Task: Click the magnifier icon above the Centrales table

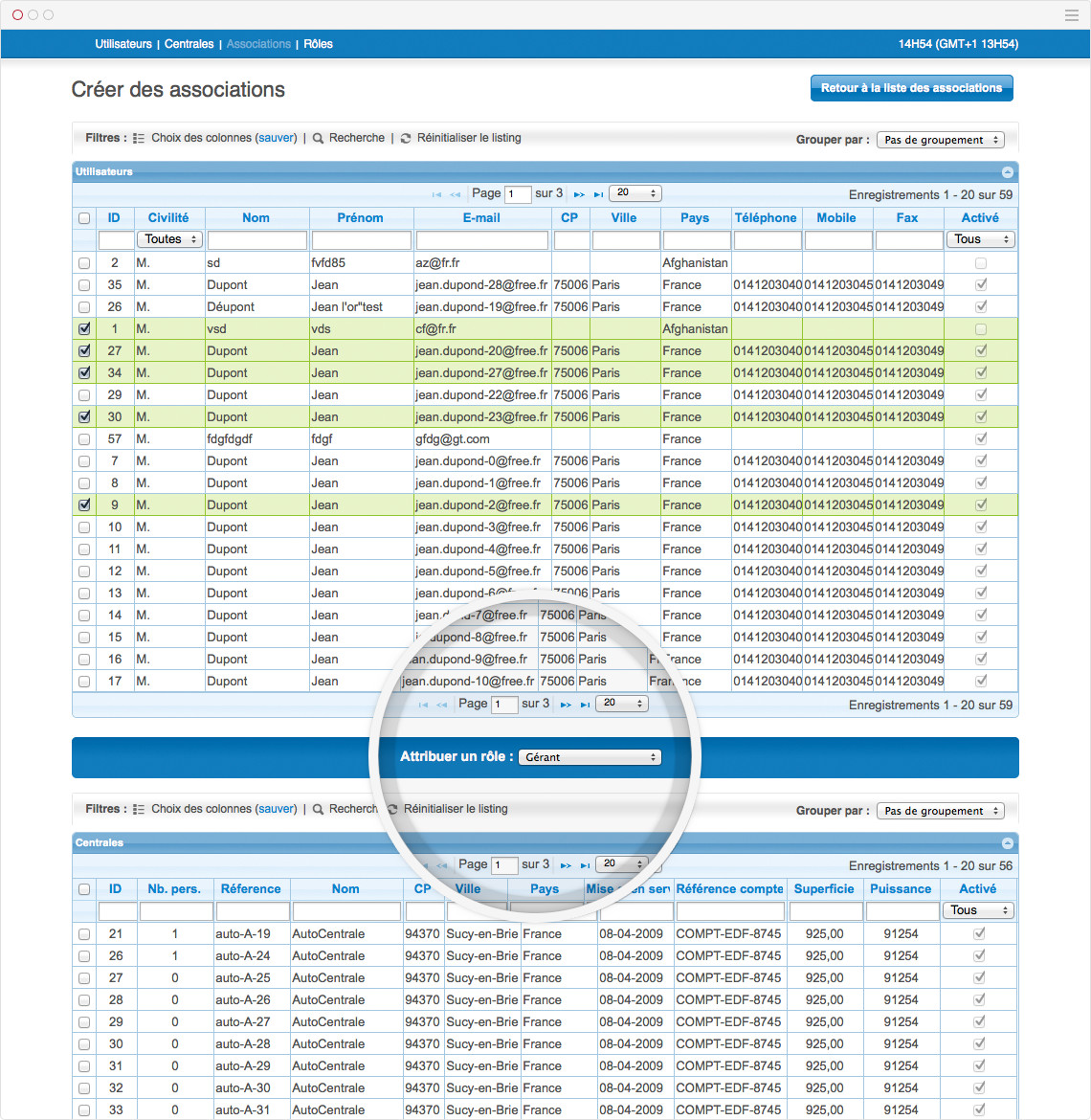Action: [x=319, y=809]
